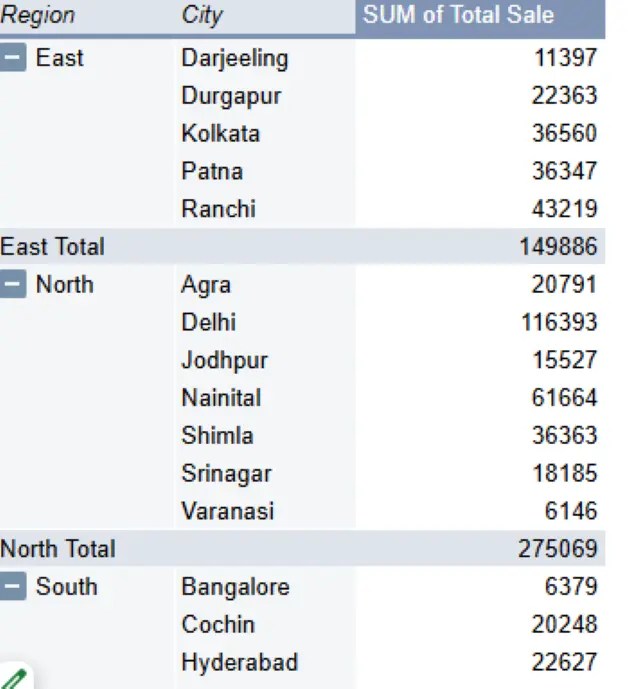This screenshot has width=640, height=689.
Task: Collapse the North region group
Action: (x=13, y=284)
